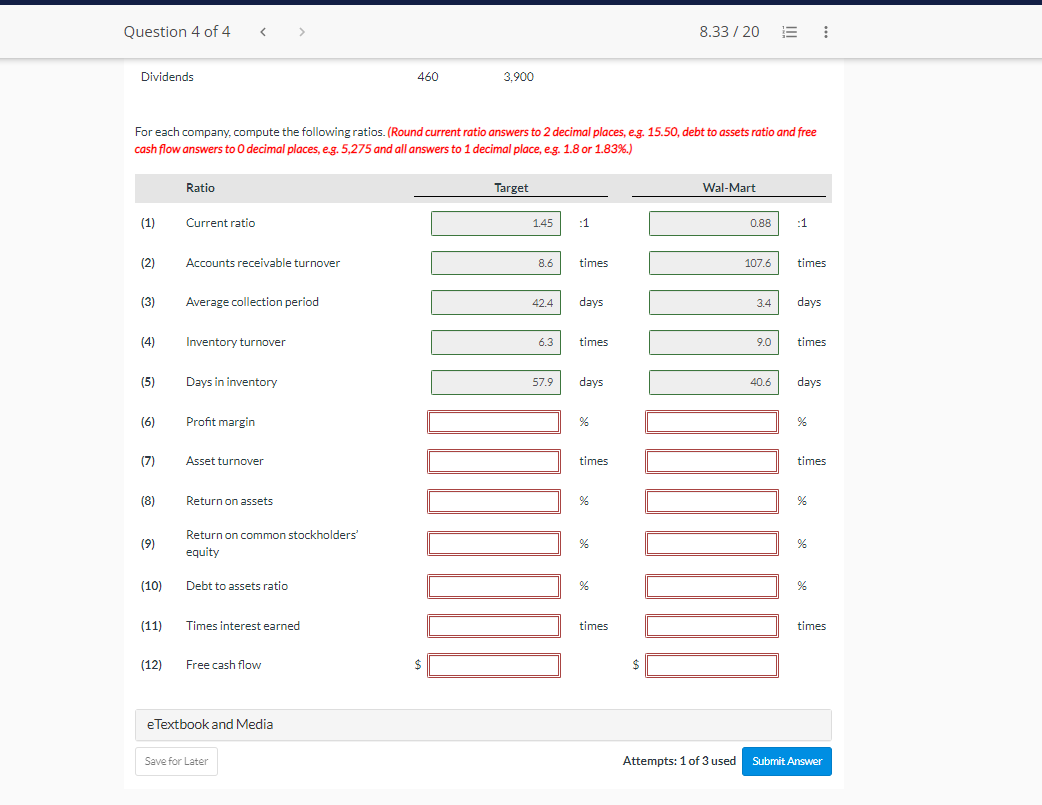Click the Attempts: 1 of 3 used text
The height and width of the screenshot is (805, 1042).
coord(679,761)
